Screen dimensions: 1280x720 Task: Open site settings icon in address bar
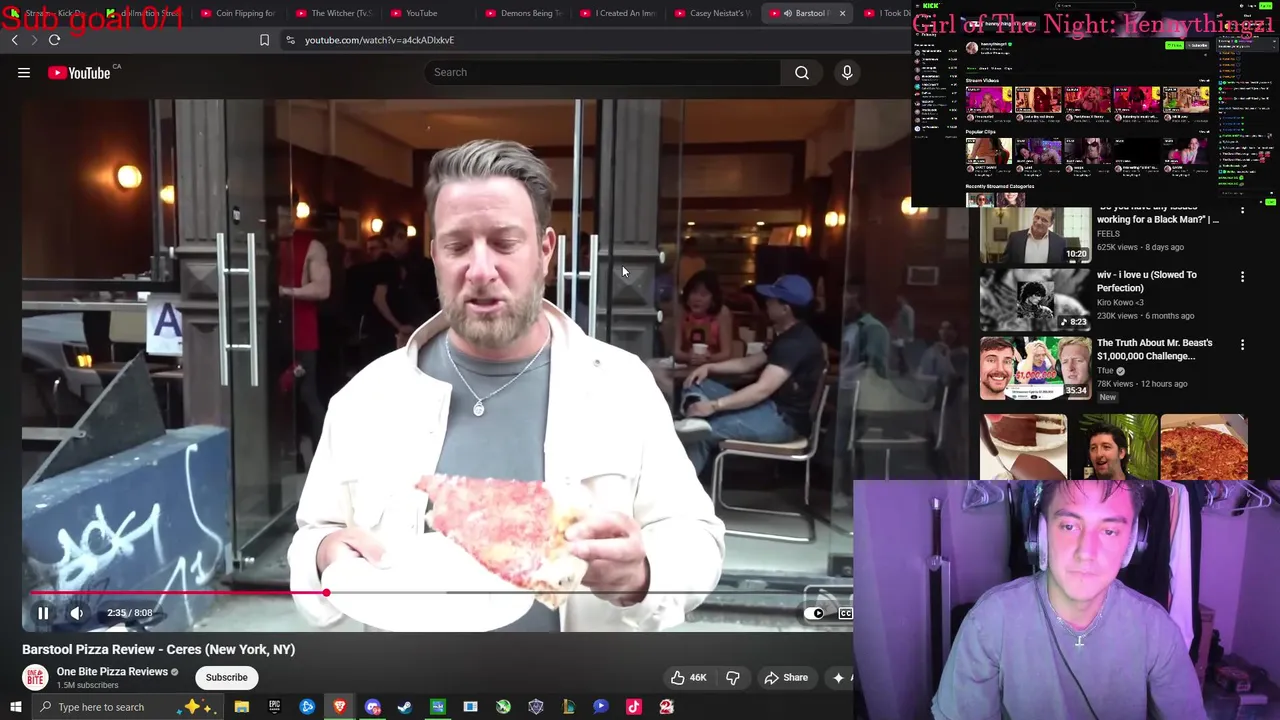pos(290,40)
